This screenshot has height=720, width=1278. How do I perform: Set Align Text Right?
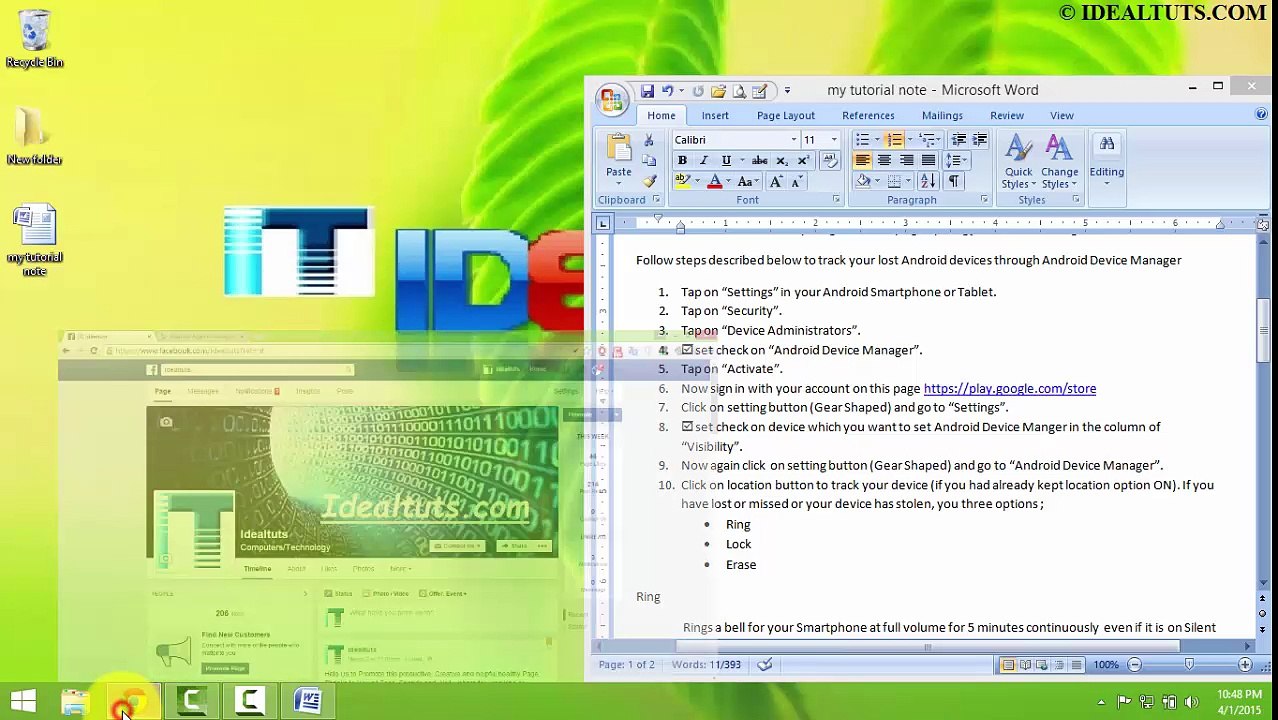[x=906, y=160]
